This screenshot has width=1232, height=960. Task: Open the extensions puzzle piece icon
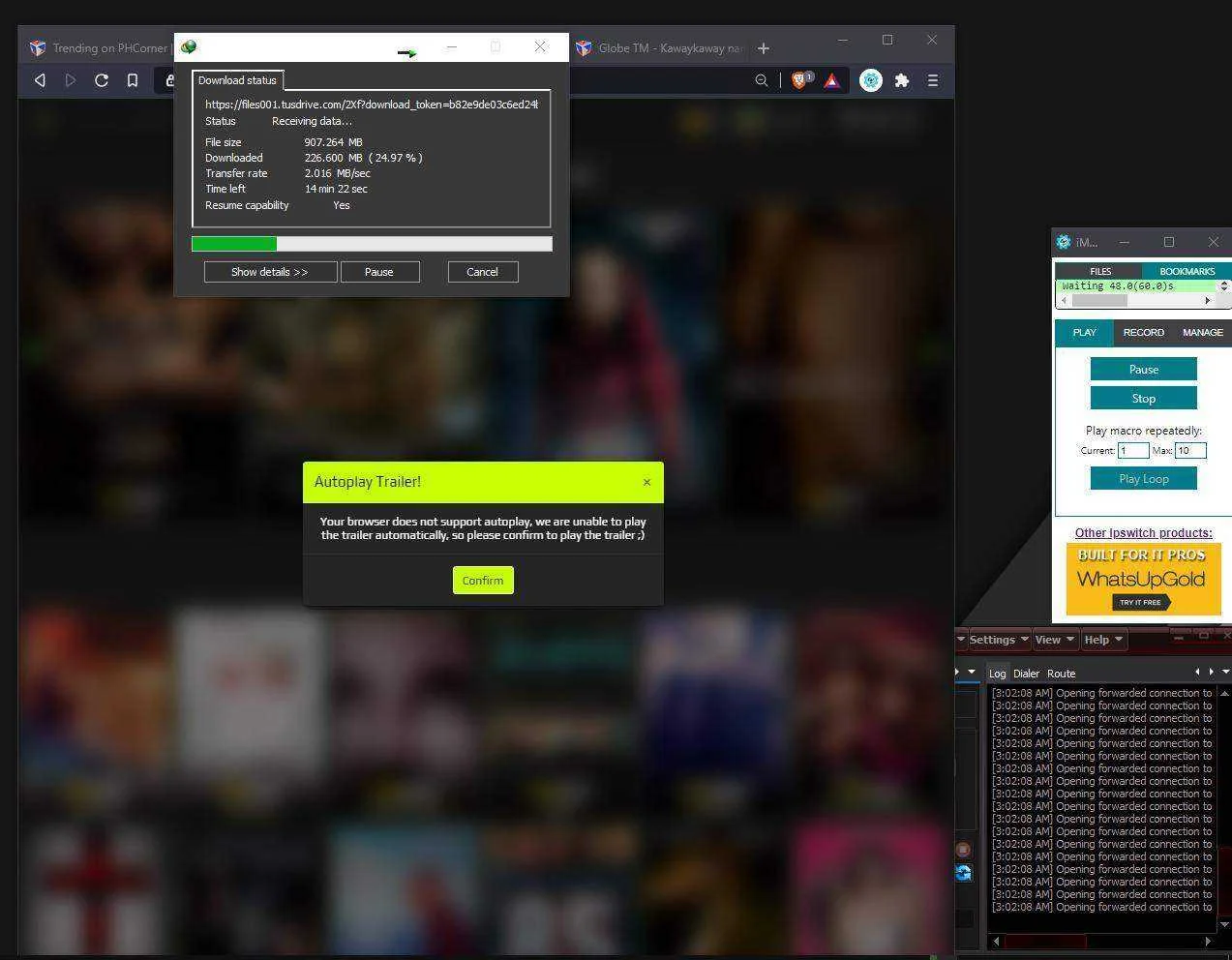point(902,80)
